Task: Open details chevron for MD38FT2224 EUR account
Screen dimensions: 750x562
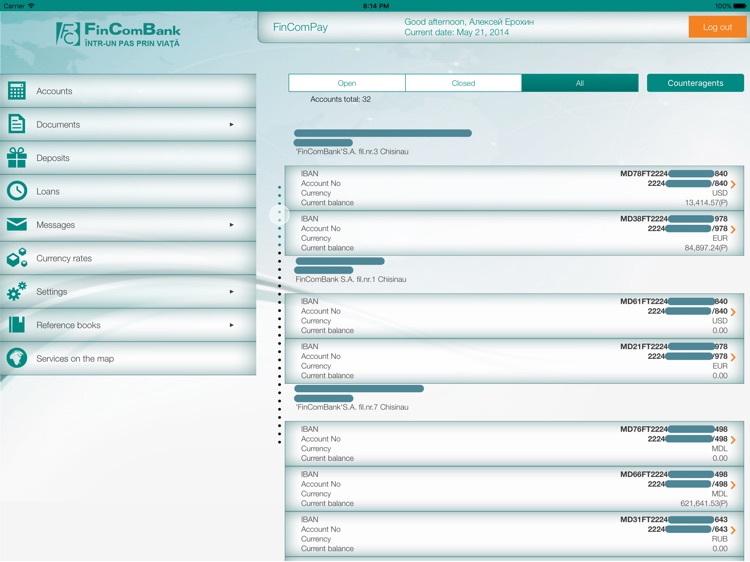Action: (733, 230)
